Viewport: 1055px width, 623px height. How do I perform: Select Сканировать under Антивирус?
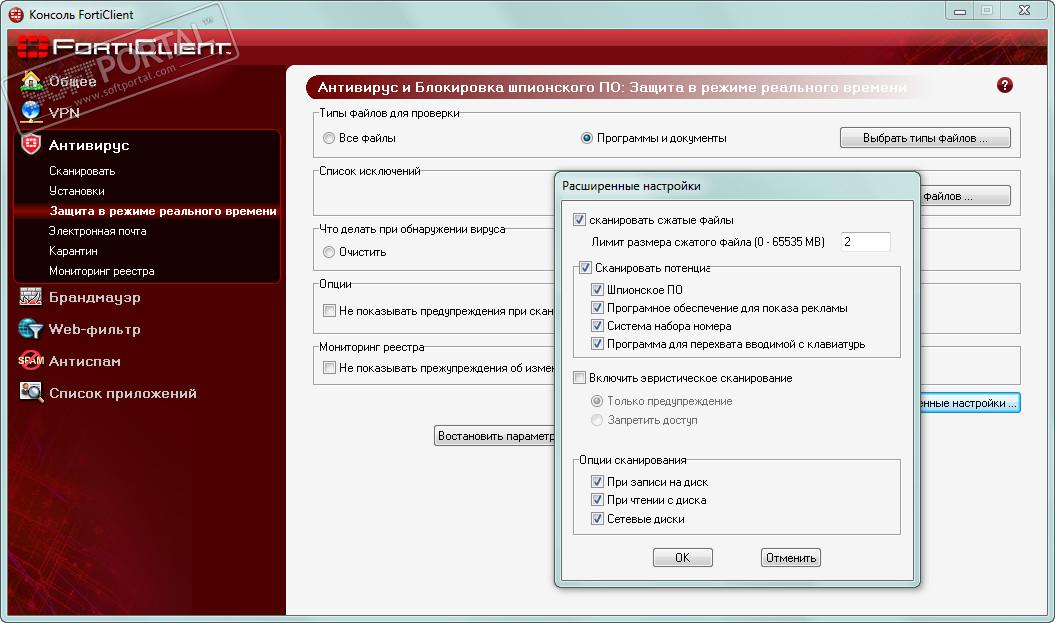82,171
